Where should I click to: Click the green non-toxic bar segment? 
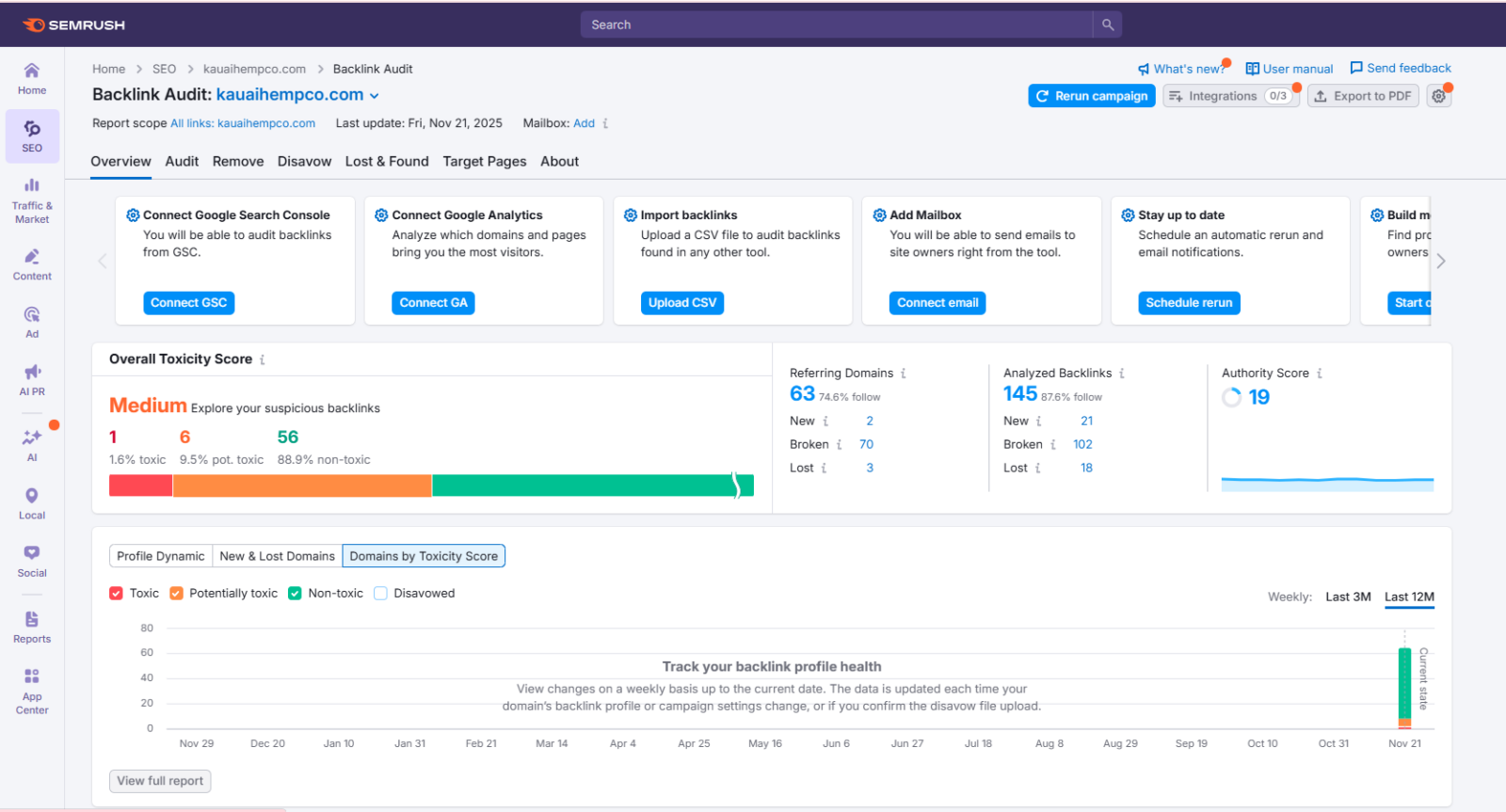pos(593,486)
